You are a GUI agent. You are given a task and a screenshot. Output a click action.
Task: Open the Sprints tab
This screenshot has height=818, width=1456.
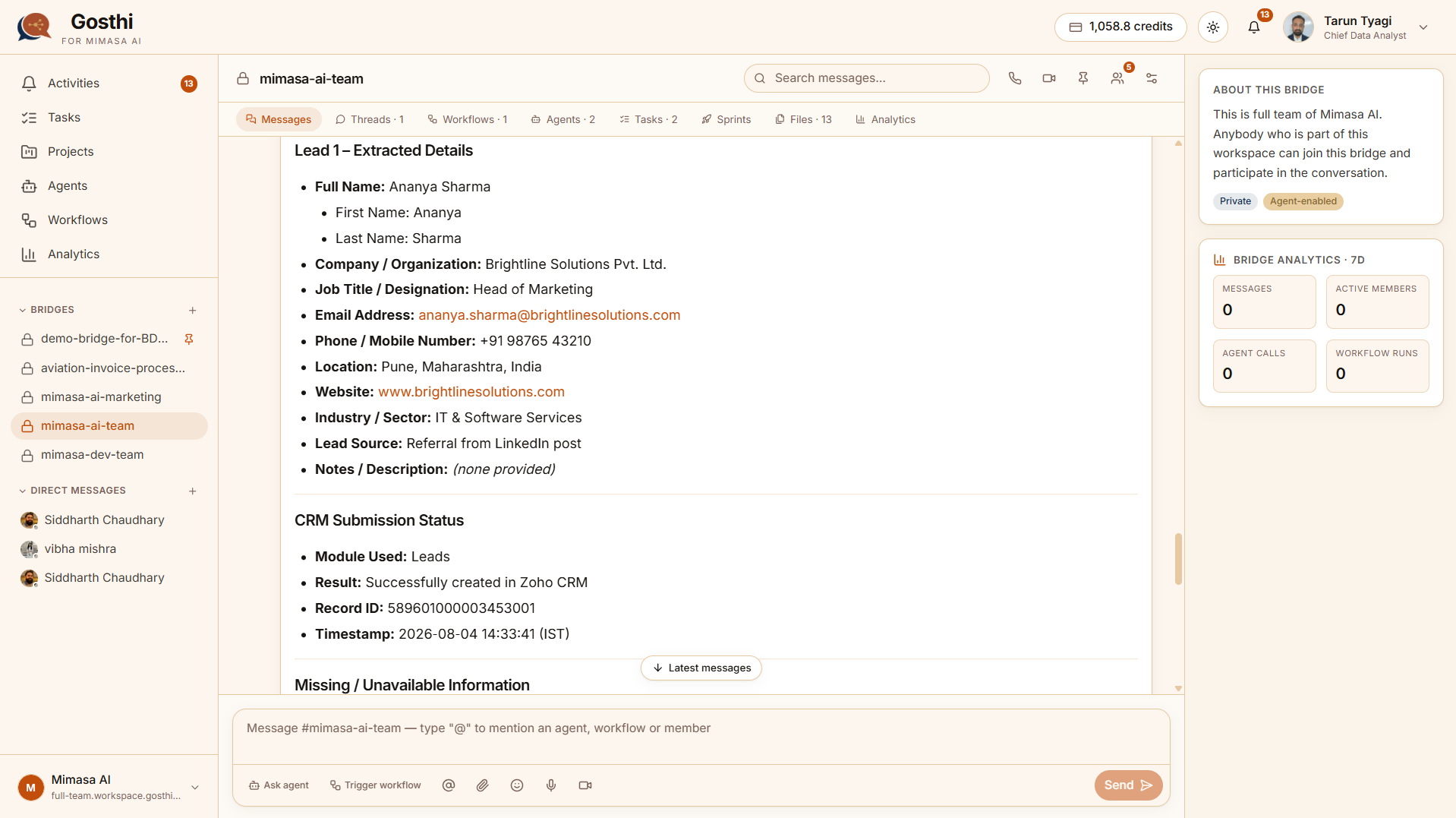726,119
